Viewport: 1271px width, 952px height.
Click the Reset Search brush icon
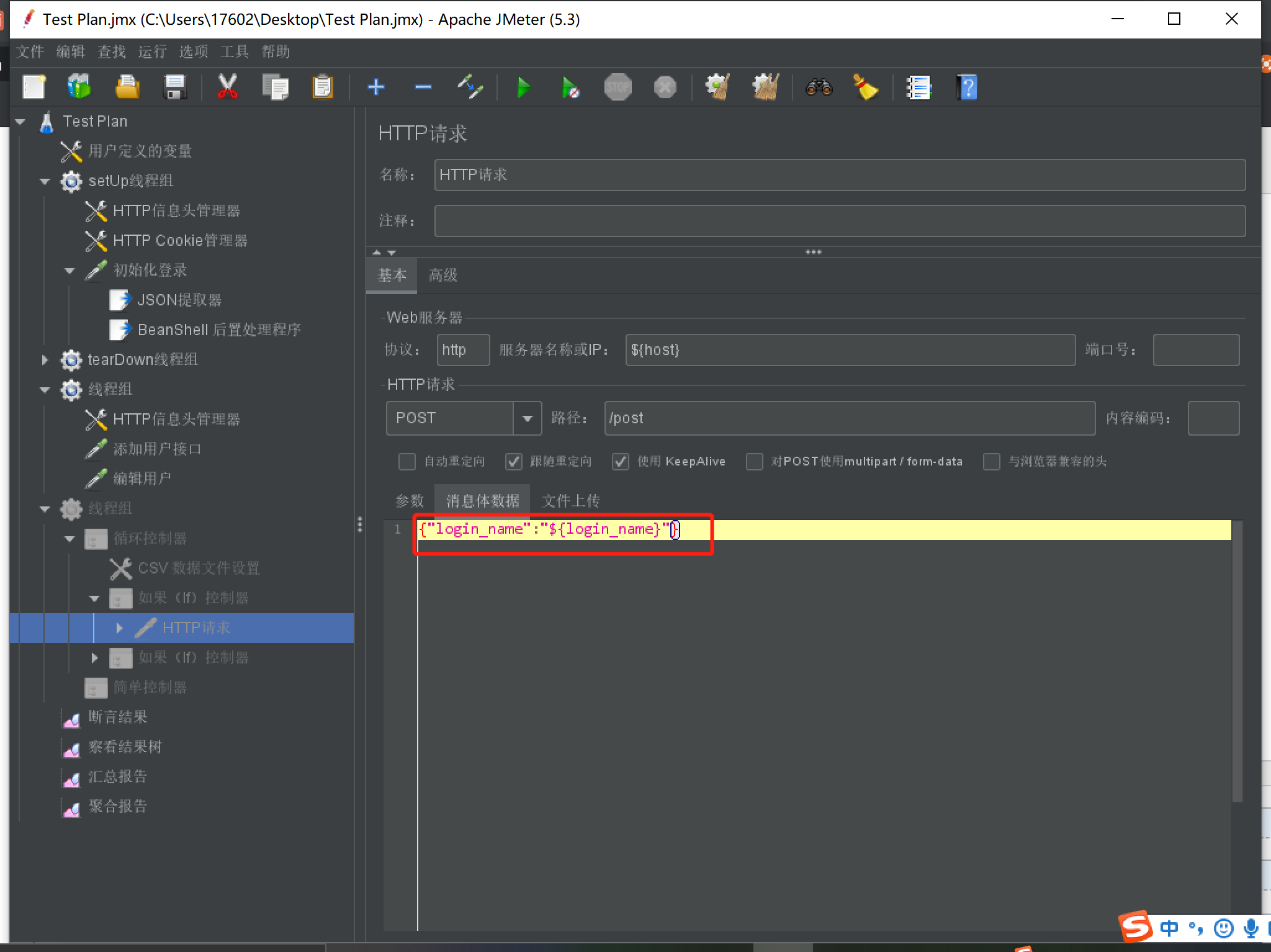click(866, 87)
